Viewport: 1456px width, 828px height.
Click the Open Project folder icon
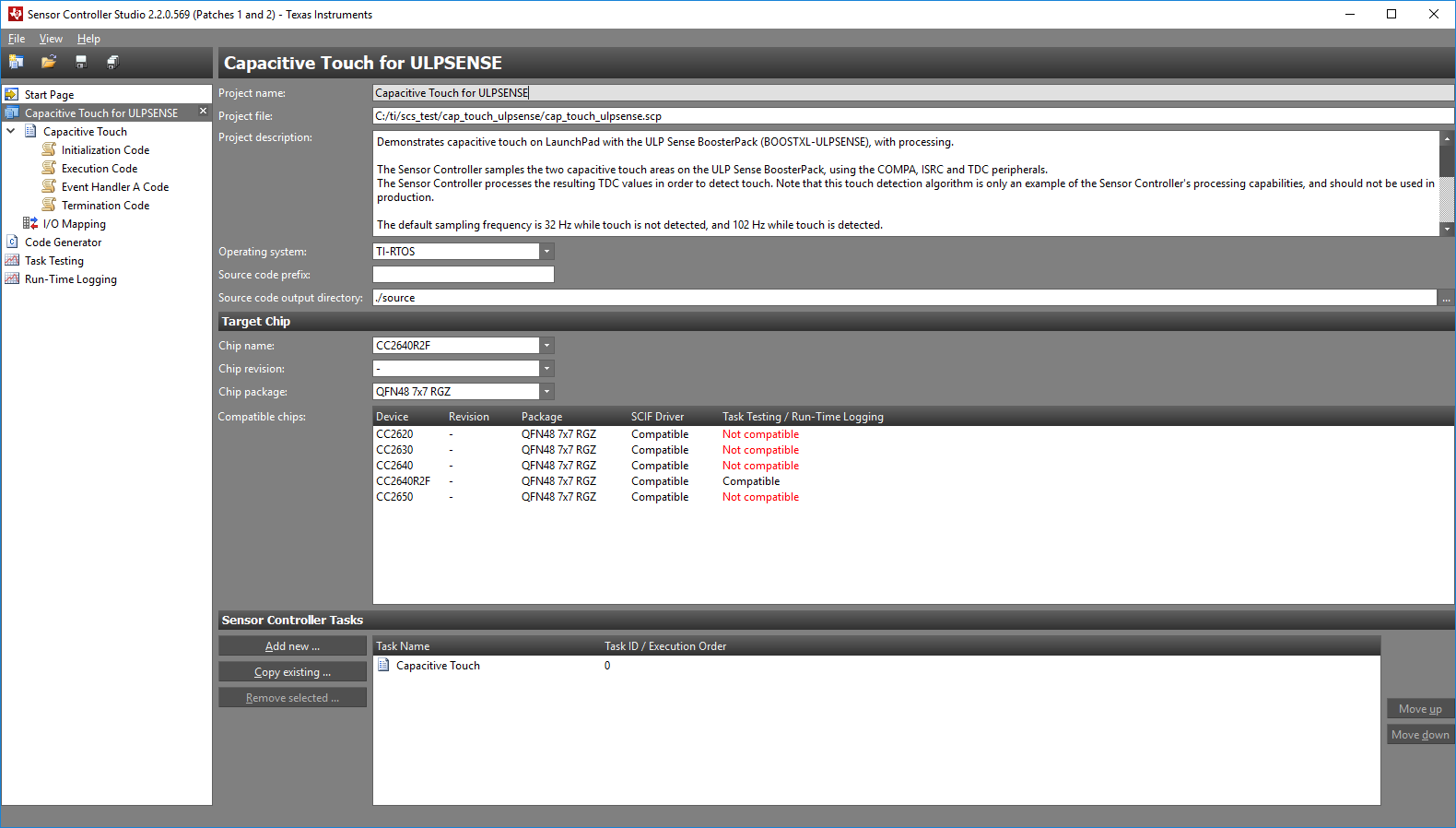click(x=49, y=62)
